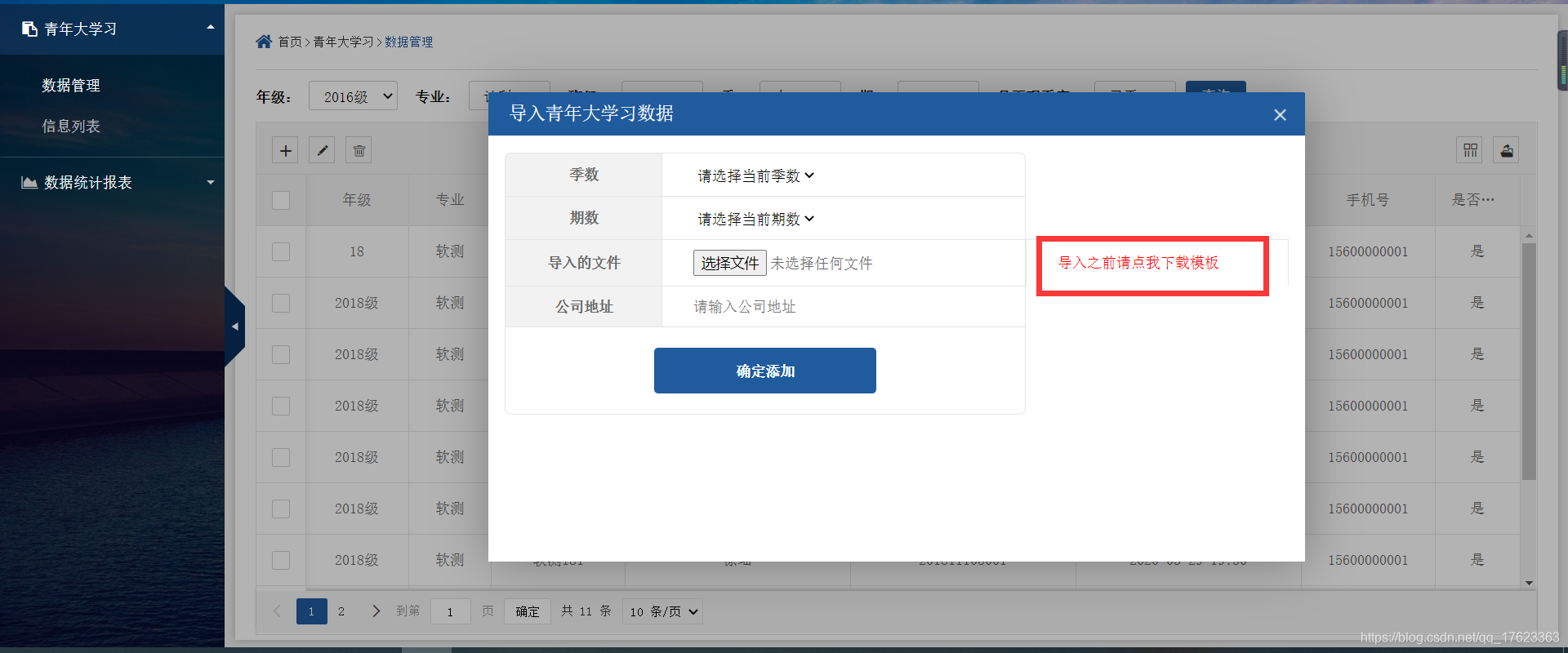The height and width of the screenshot is (653, 1568).
Task: Click the add (plus) toolbar icon
Action: [x=285, y=150]
